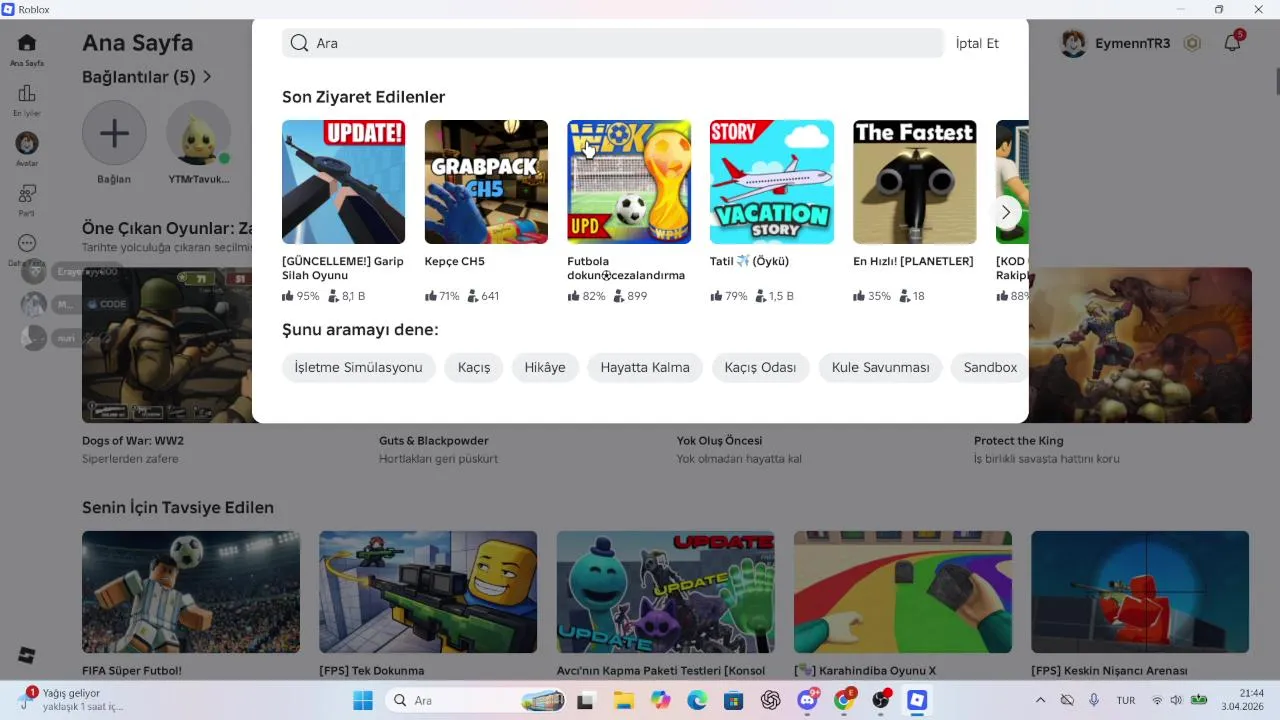Expand Bağlantılar (5) chevron

click(x=207, y=77)
